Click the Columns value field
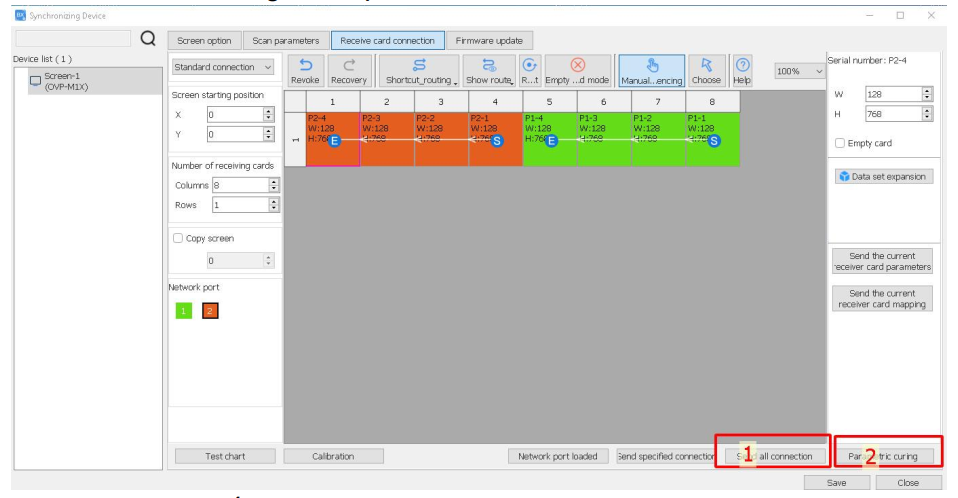Image resolution: width=958 pixels, height=498 pixels. tap(240, 185)
